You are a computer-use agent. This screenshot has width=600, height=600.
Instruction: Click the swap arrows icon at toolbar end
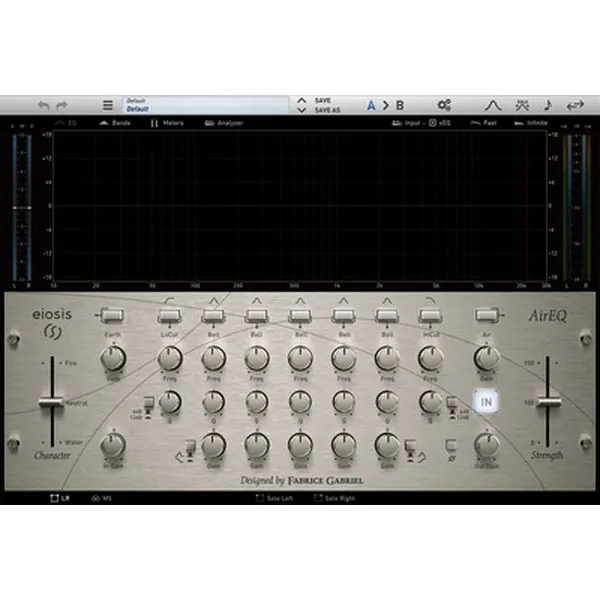[x=575, y=105]
